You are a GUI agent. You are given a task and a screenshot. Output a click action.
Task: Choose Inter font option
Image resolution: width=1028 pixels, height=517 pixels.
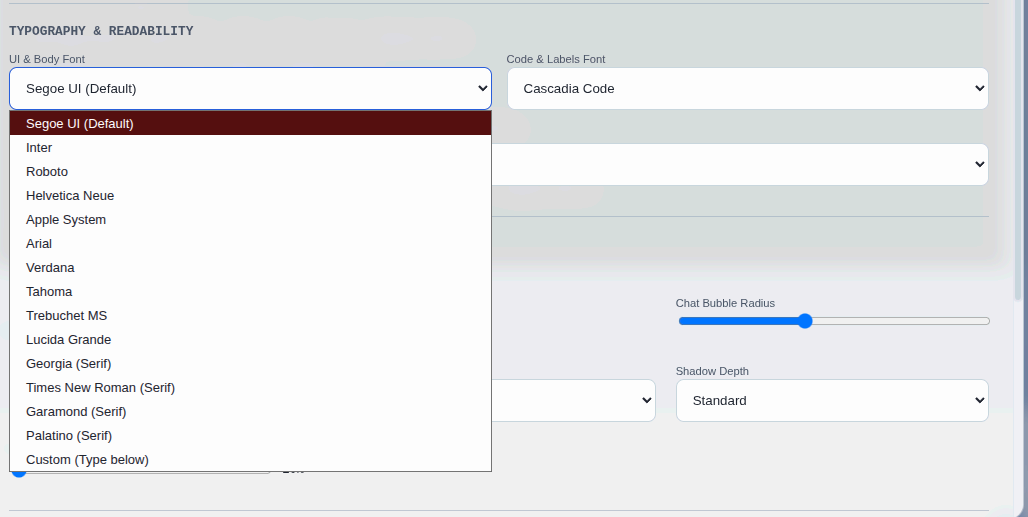(250, 147)
